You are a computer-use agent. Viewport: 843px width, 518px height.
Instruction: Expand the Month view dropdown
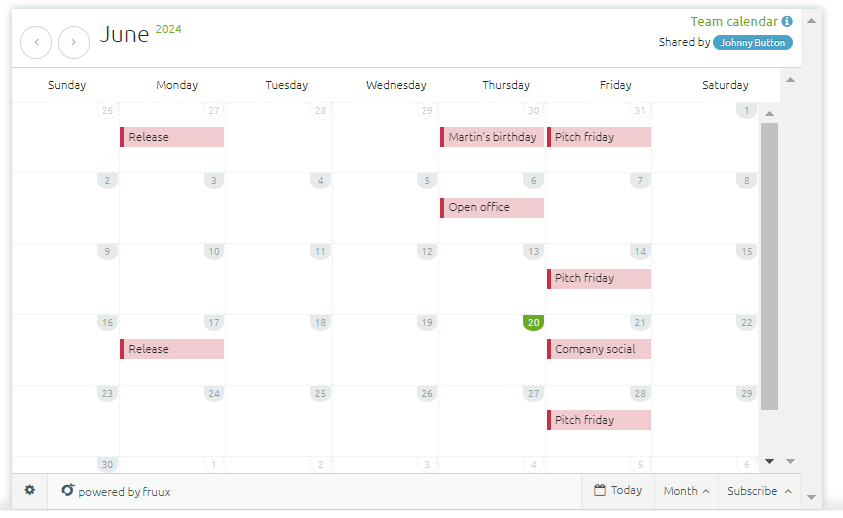click(x=686, y=491)
